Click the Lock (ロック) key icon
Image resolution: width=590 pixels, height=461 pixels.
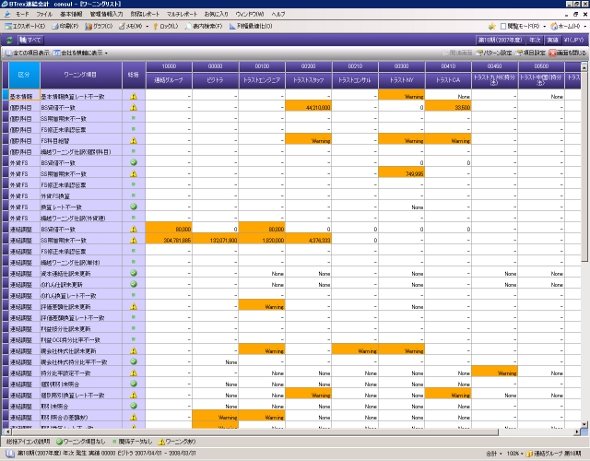[155, 26]
